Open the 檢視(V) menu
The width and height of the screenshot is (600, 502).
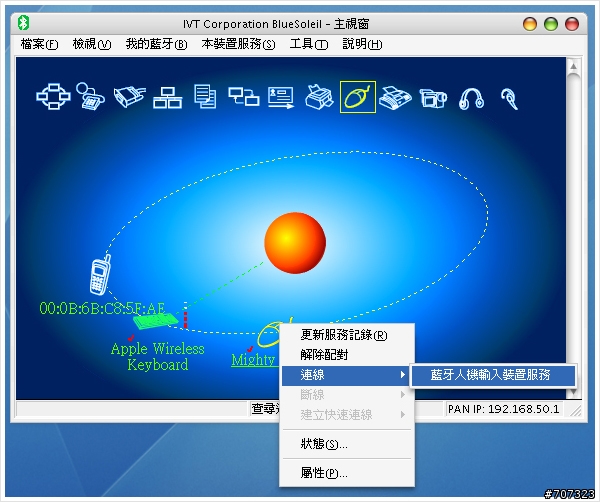coord(92,44)
